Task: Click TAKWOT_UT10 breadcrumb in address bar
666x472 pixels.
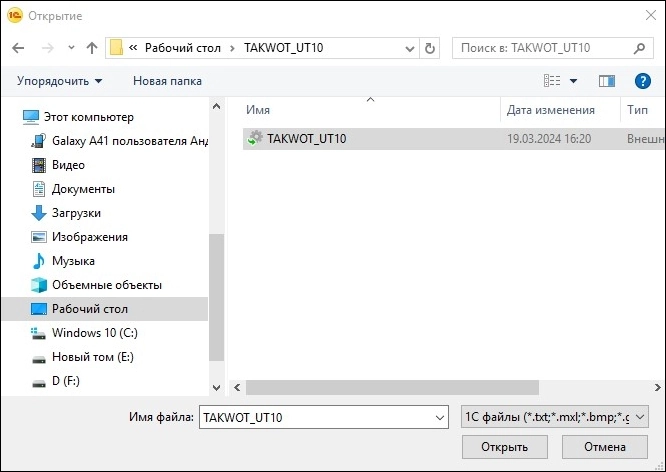Action: point(283,48)
